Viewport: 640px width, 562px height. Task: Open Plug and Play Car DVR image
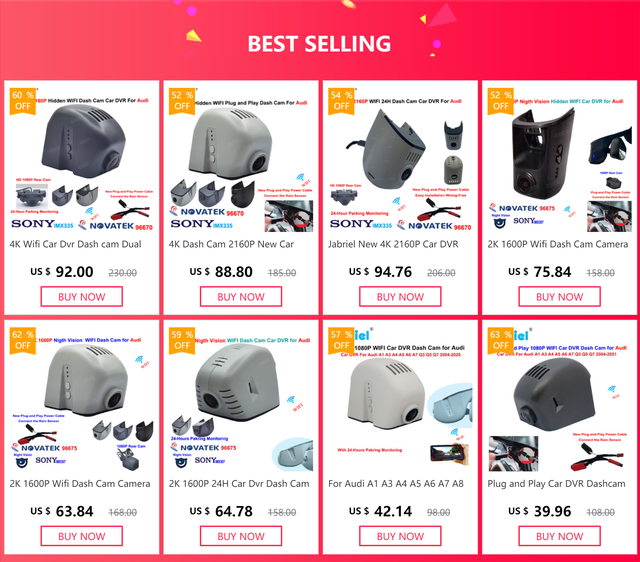[560, 398]
